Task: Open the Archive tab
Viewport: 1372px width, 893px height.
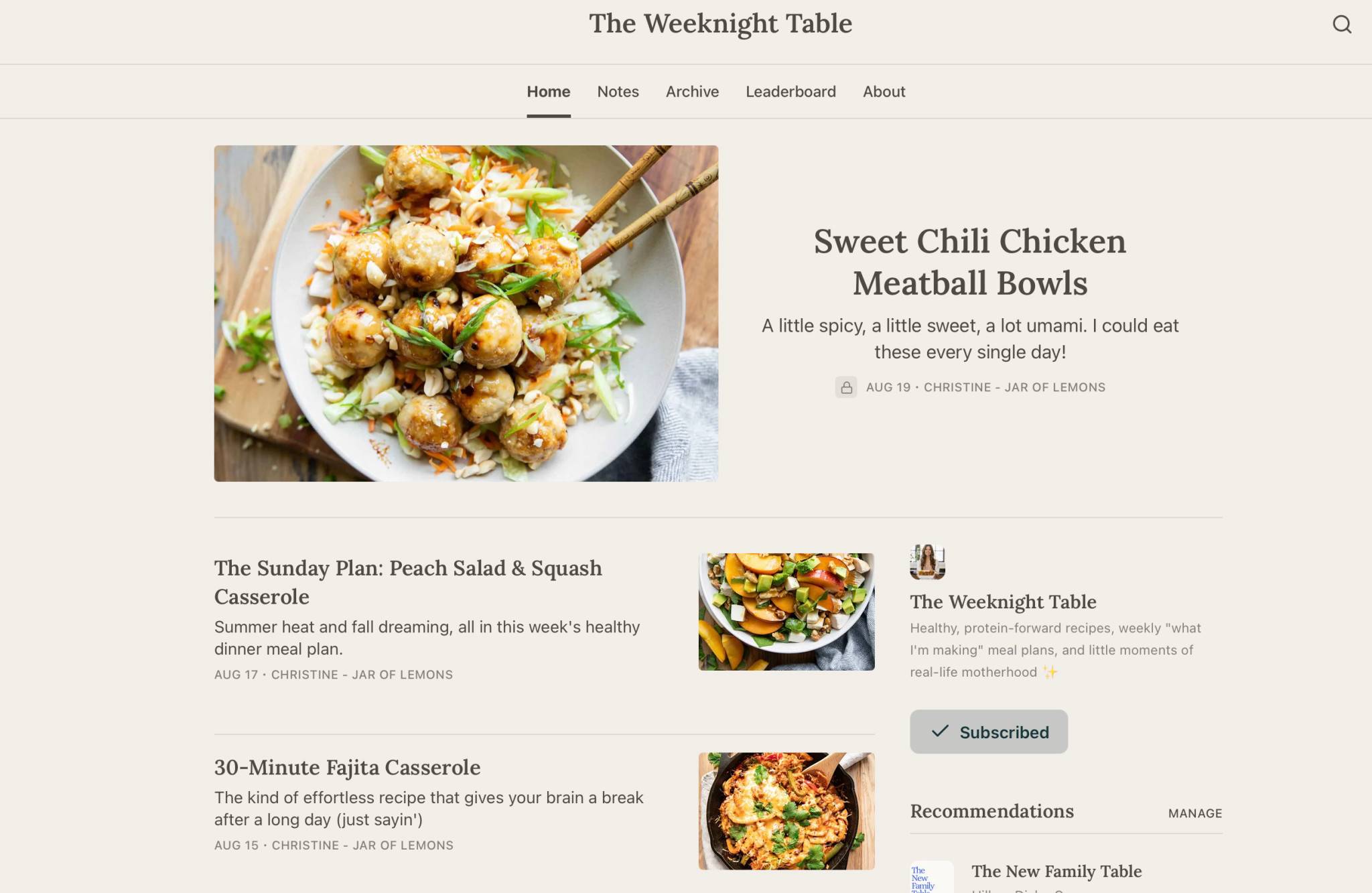Action: click(692, 92)
